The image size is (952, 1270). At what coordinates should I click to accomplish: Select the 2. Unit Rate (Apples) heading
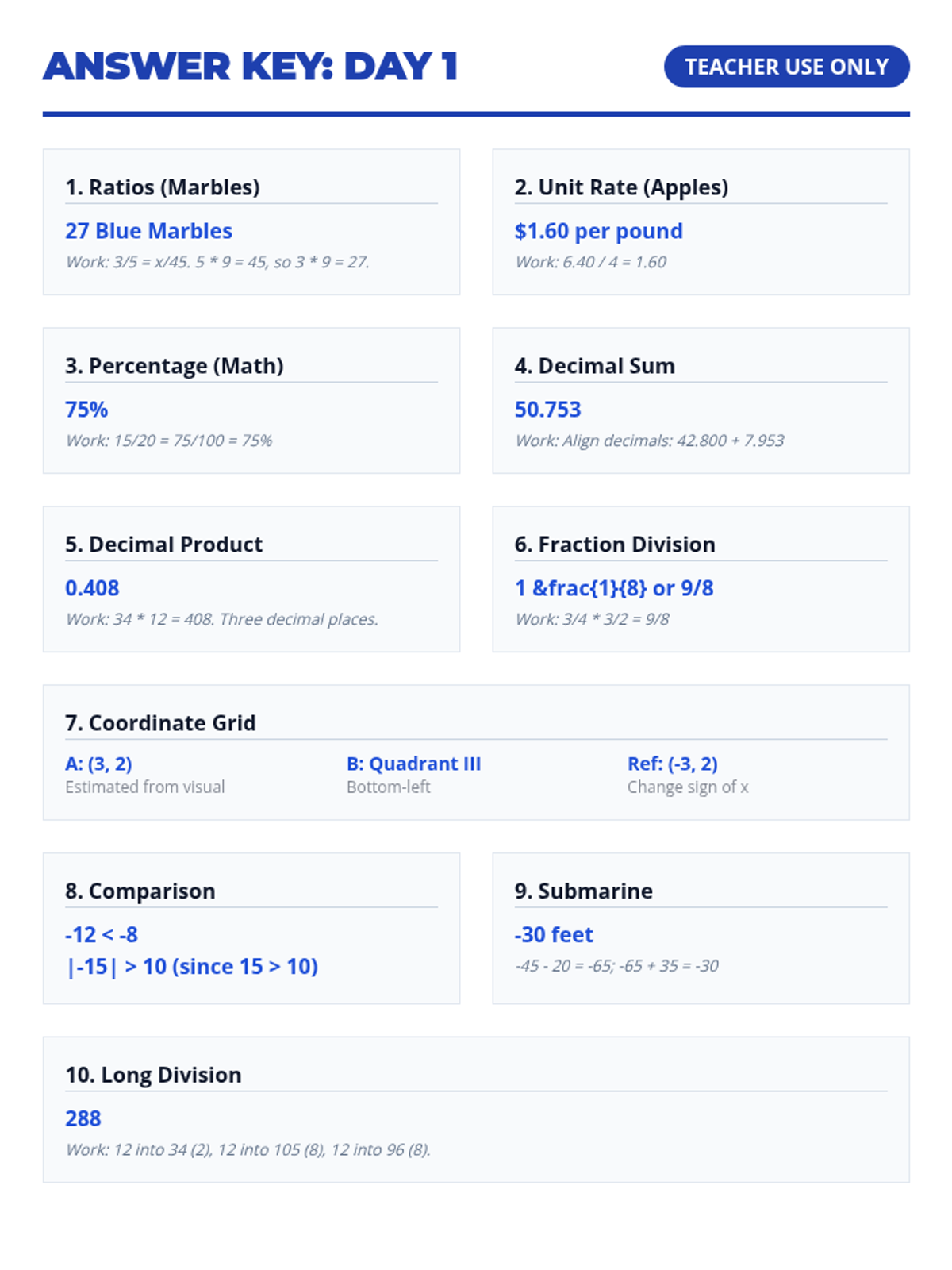click(621, 187)
